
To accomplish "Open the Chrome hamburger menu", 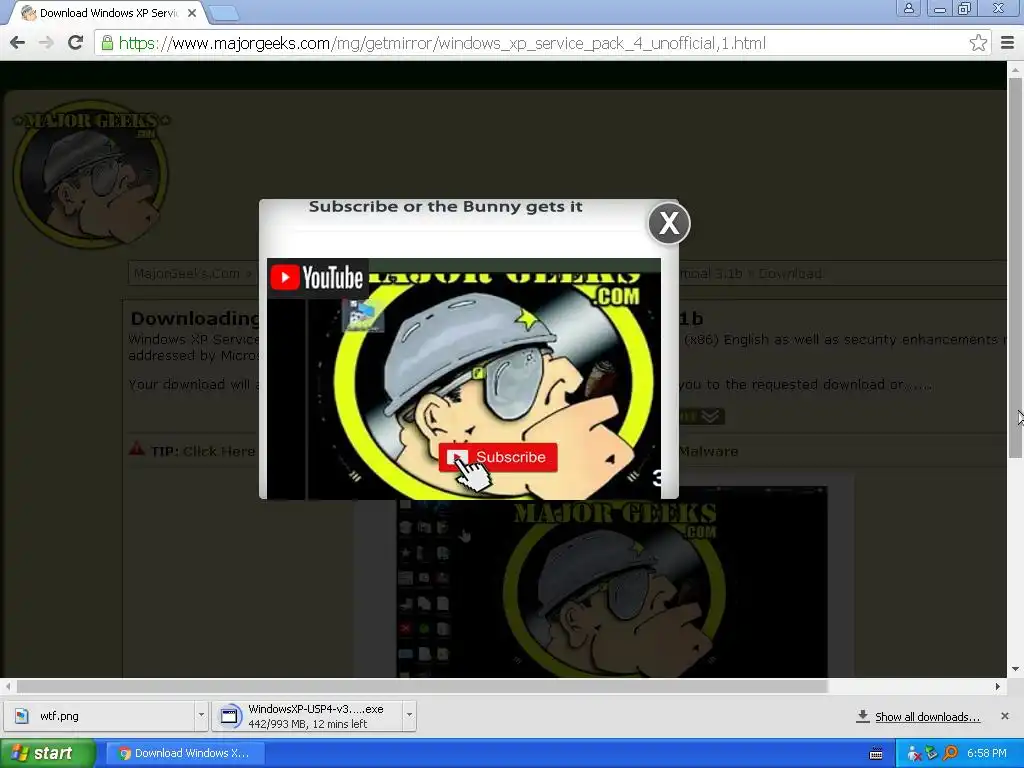I will coord(1007,43).
